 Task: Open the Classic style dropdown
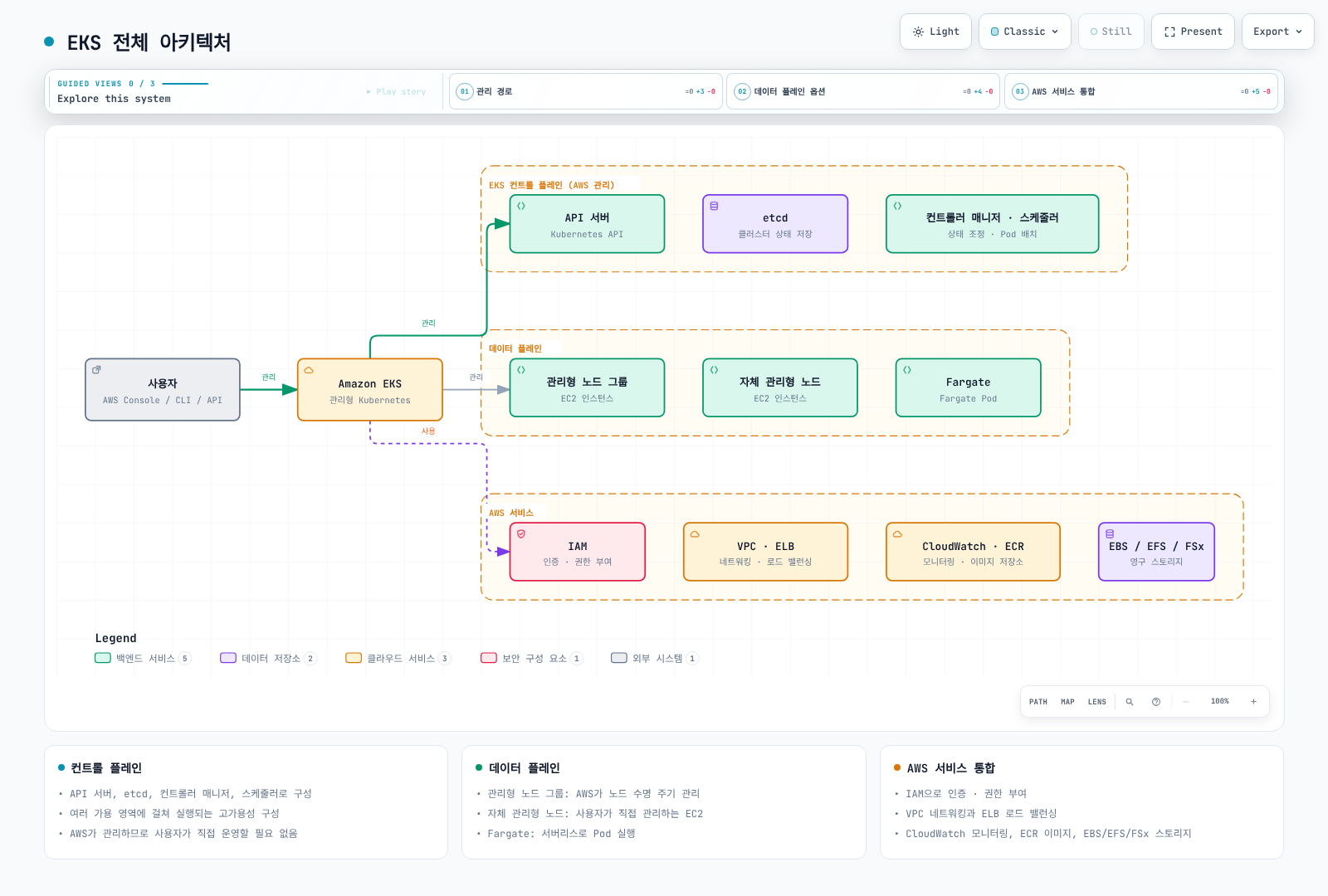1025,32
